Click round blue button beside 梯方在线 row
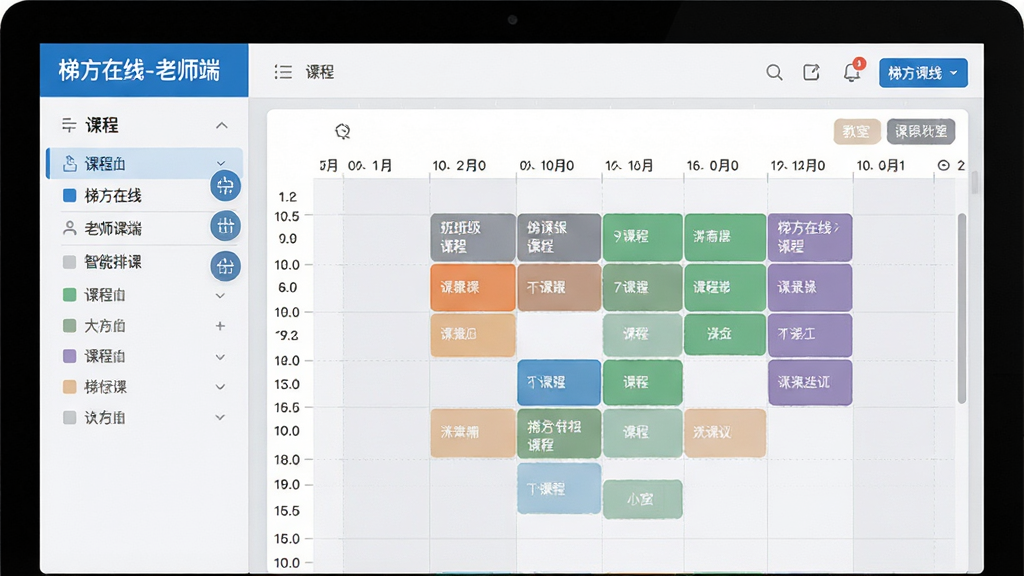Screen dimensions: 1024x576 225,186
